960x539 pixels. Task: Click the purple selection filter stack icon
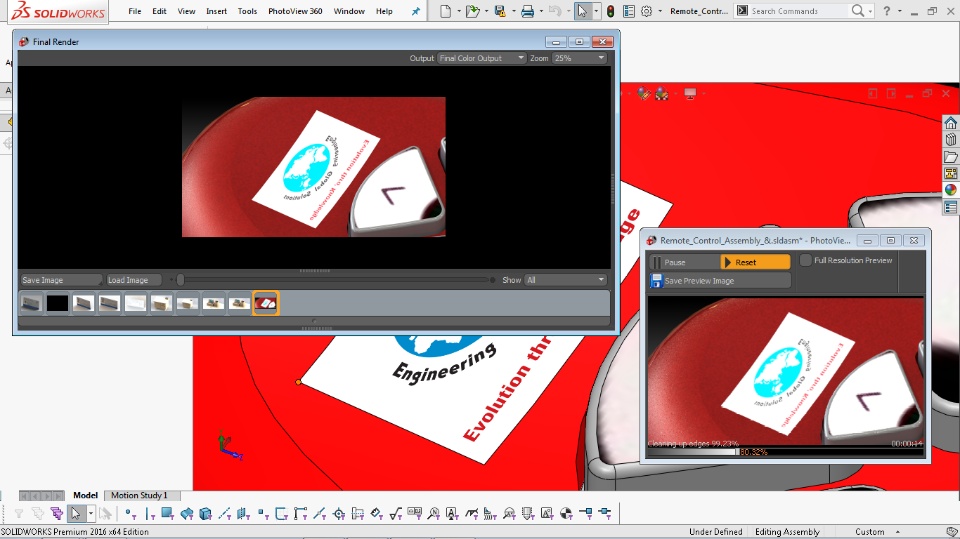[56, 513]
